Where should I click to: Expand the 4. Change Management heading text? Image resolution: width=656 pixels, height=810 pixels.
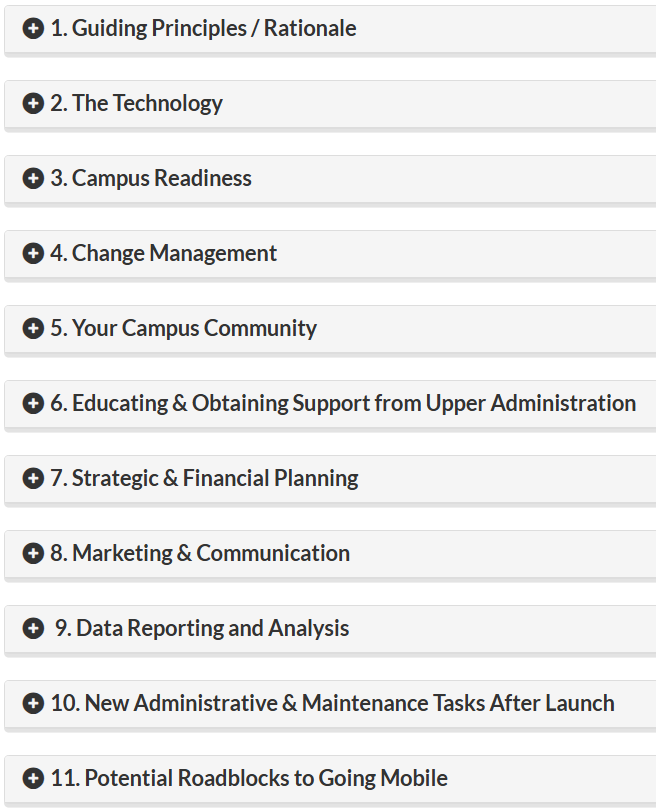[x=164, y=254]
